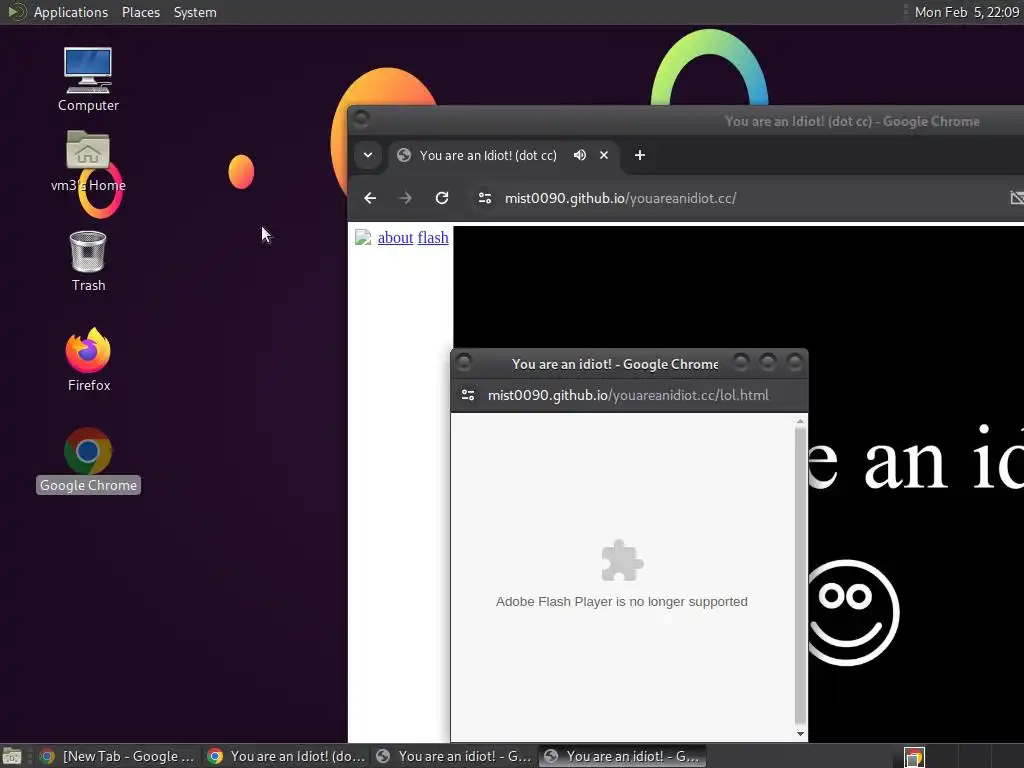Click the clock showing Mon Feb 5, 22:09
The image size is (1024, 768).
point(966,12)
